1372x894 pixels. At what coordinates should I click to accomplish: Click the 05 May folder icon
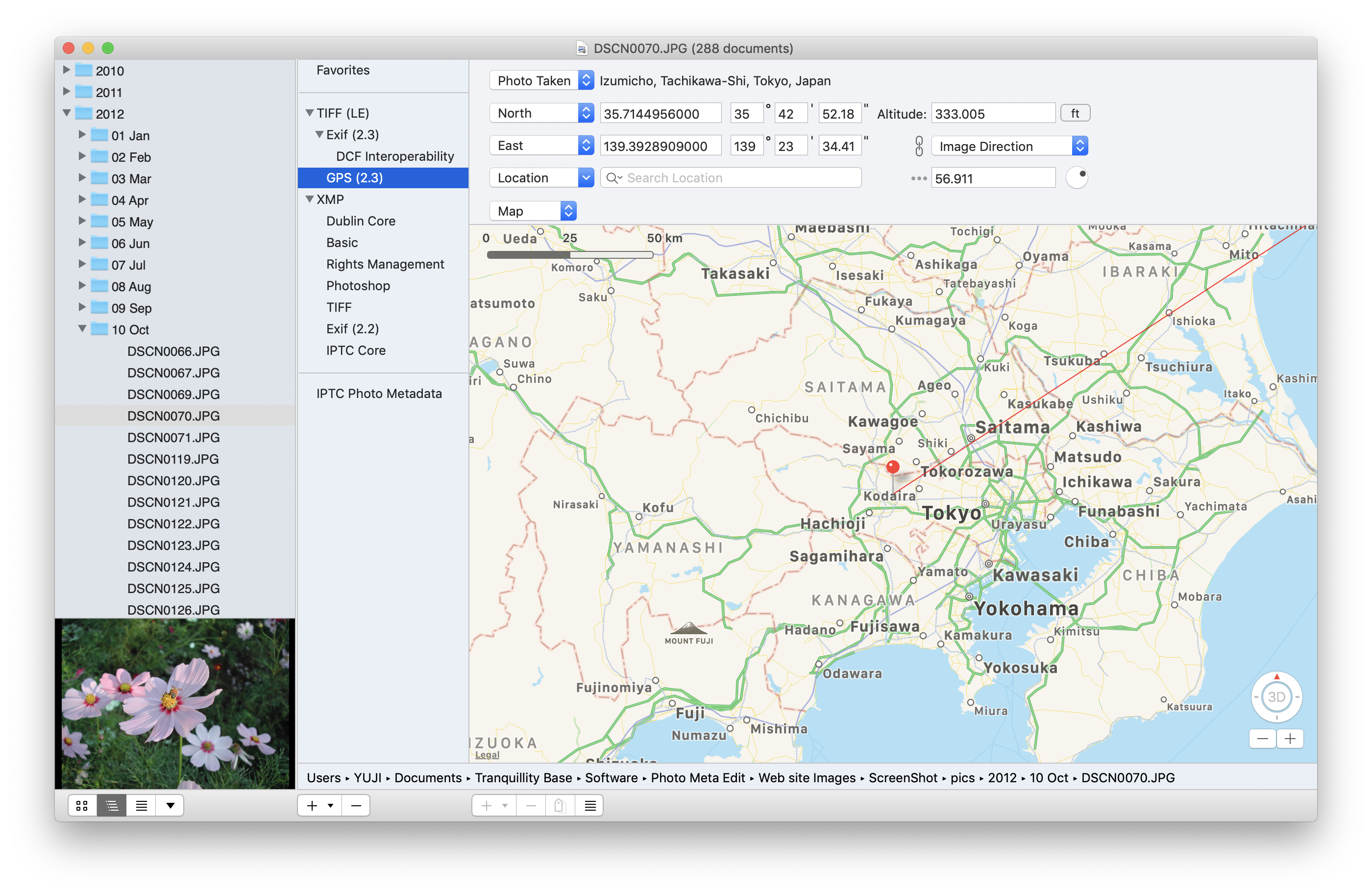(100, 221)
